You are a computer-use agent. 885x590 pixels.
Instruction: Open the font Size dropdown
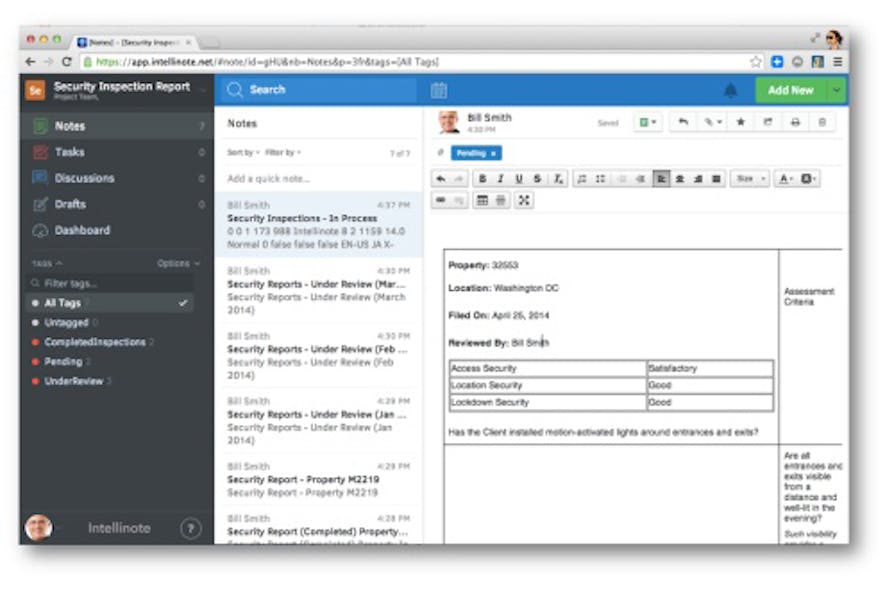click(x=750, y=179)
